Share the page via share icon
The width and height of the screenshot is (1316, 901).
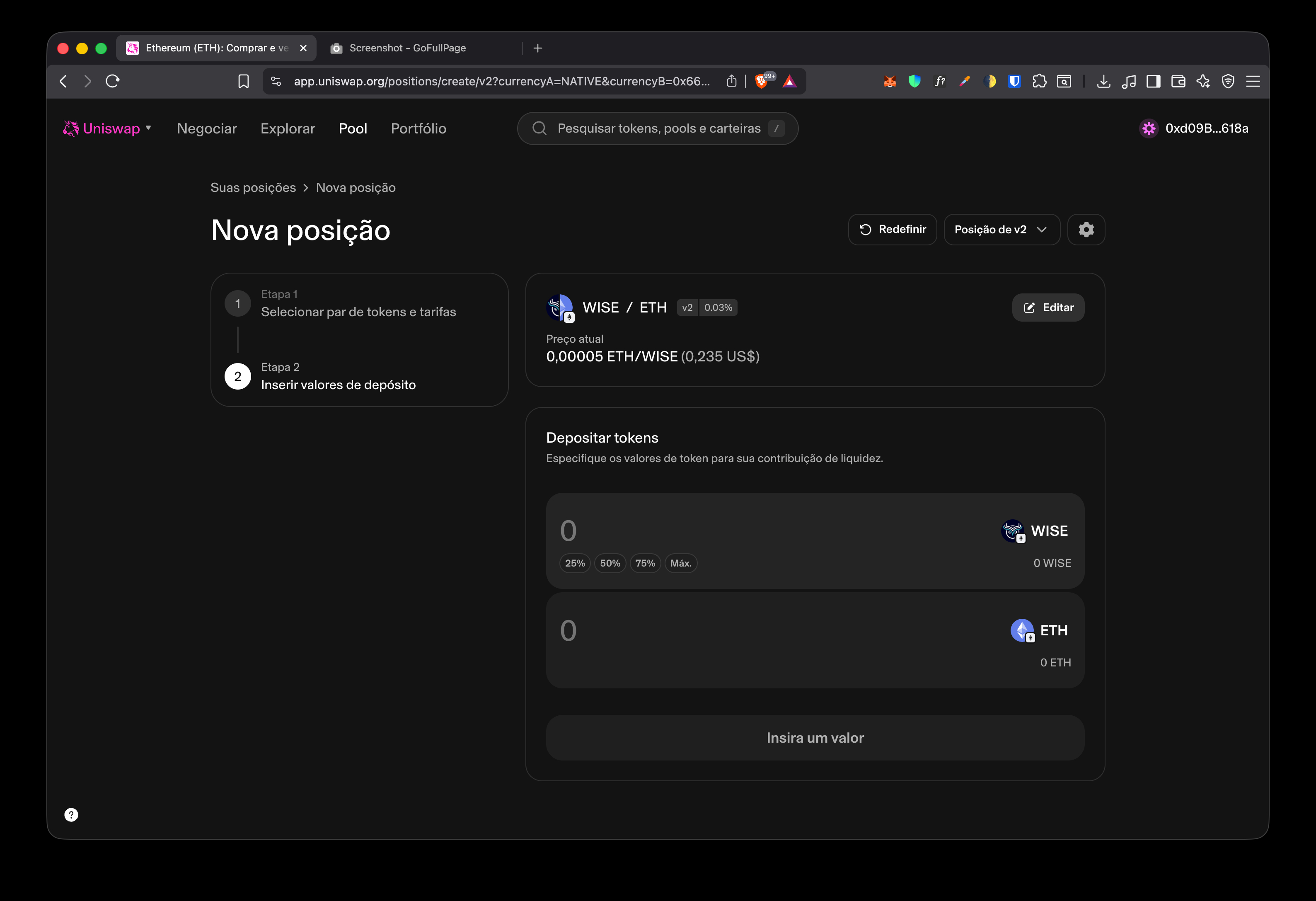(732, 81)
